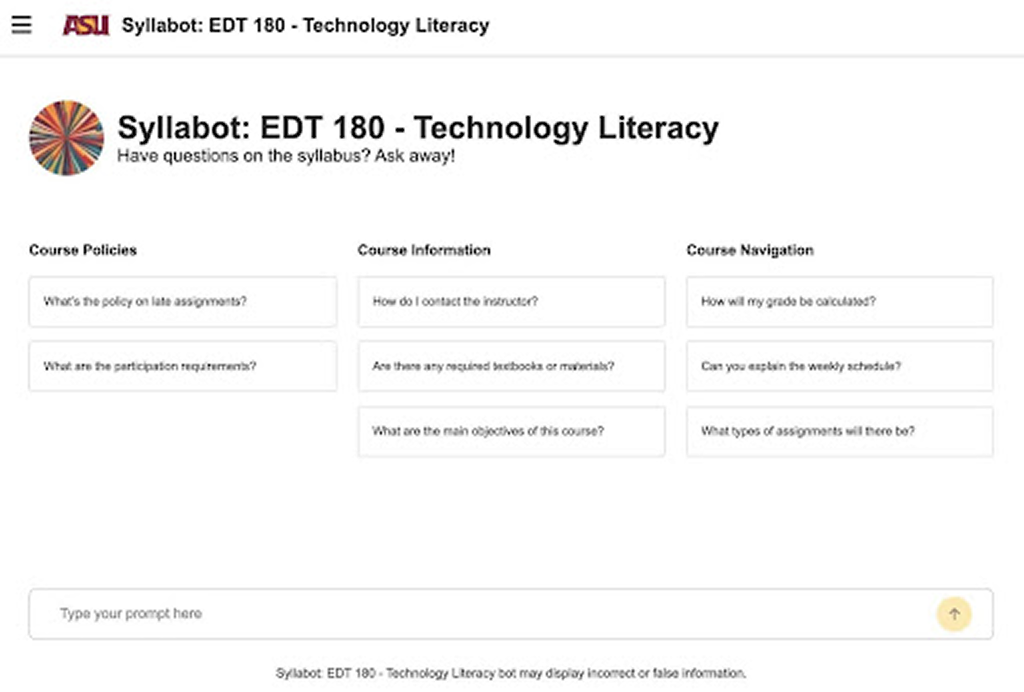This screenshot has width=1024, height=692.
Task: Click the Course Policies section heading
Action: coord(83,250)
